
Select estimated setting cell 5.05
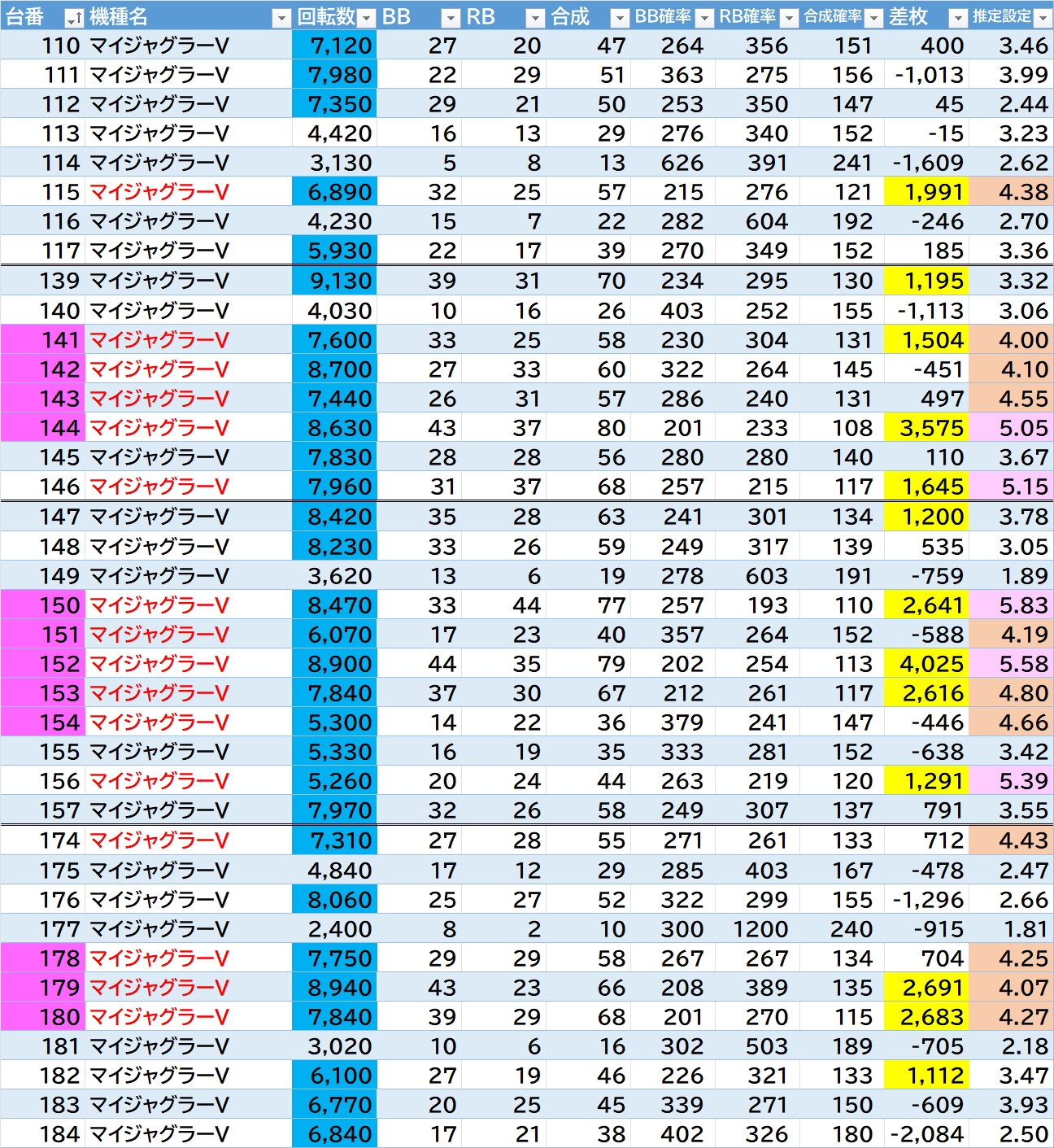[1011, 428]
